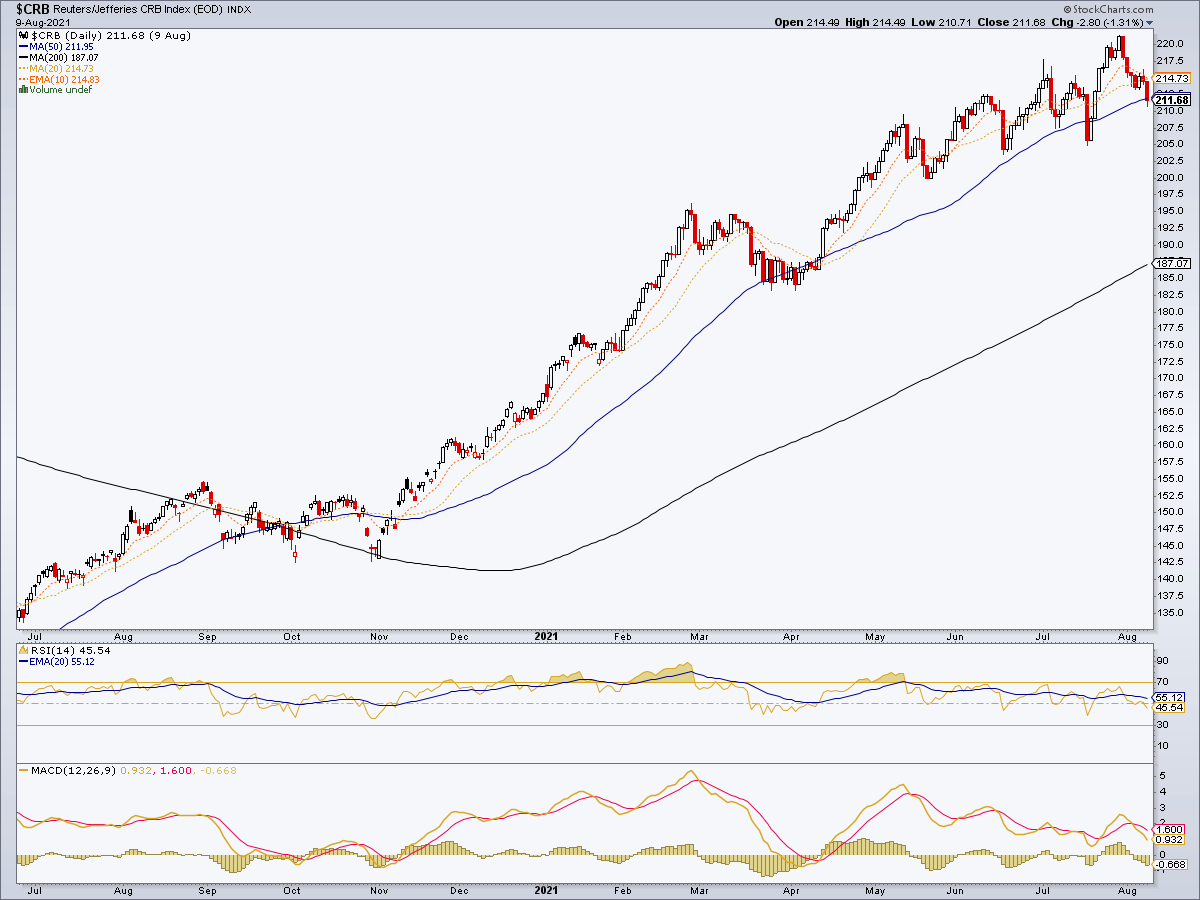The image size is (1200, 900).
Task: Click the 187.07 MA(200) tag on price axis
Action: pyautogui.click(x=1170, y=262)
